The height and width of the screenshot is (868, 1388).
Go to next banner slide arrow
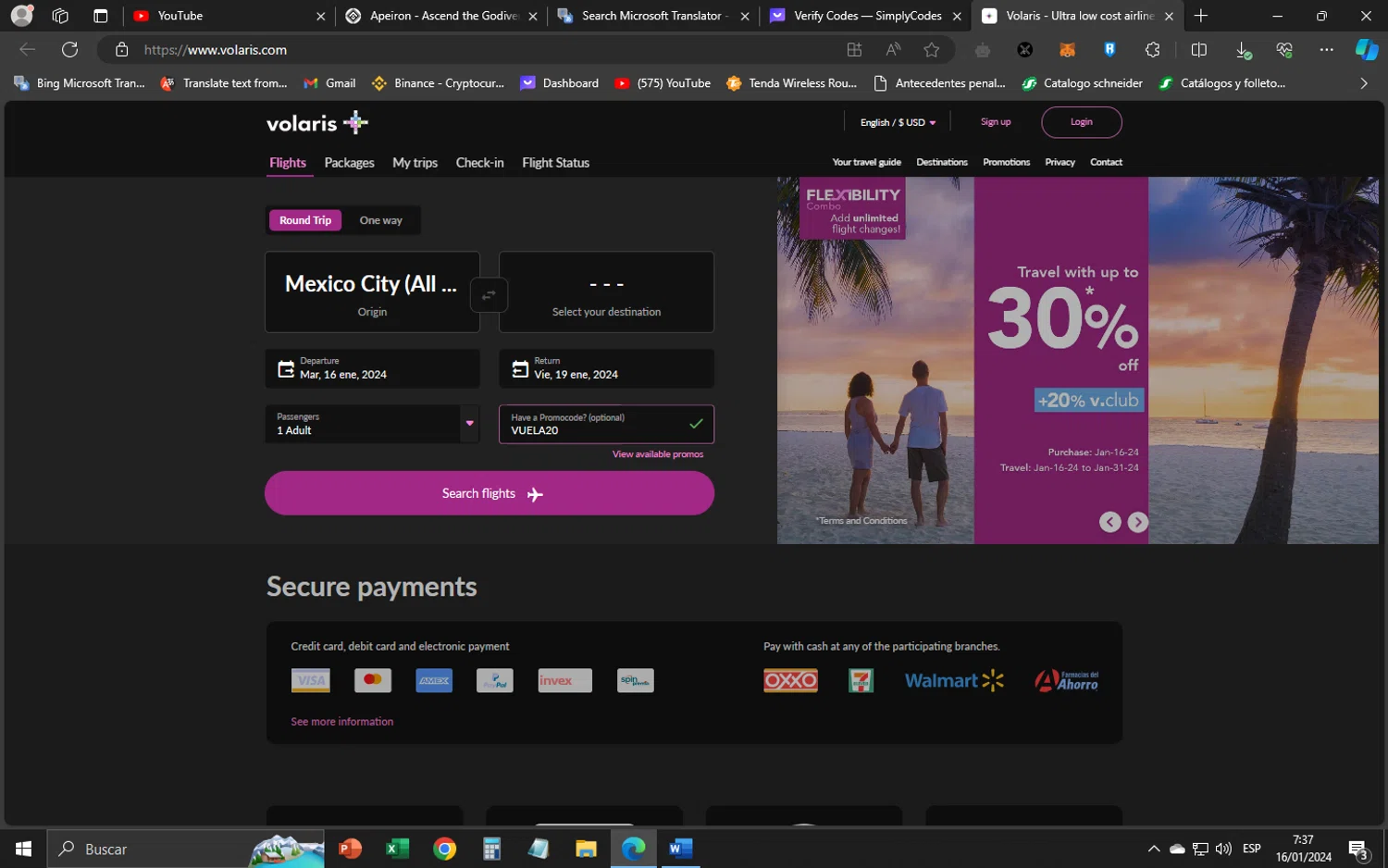pyautogui.click(x=1138, y=522)
